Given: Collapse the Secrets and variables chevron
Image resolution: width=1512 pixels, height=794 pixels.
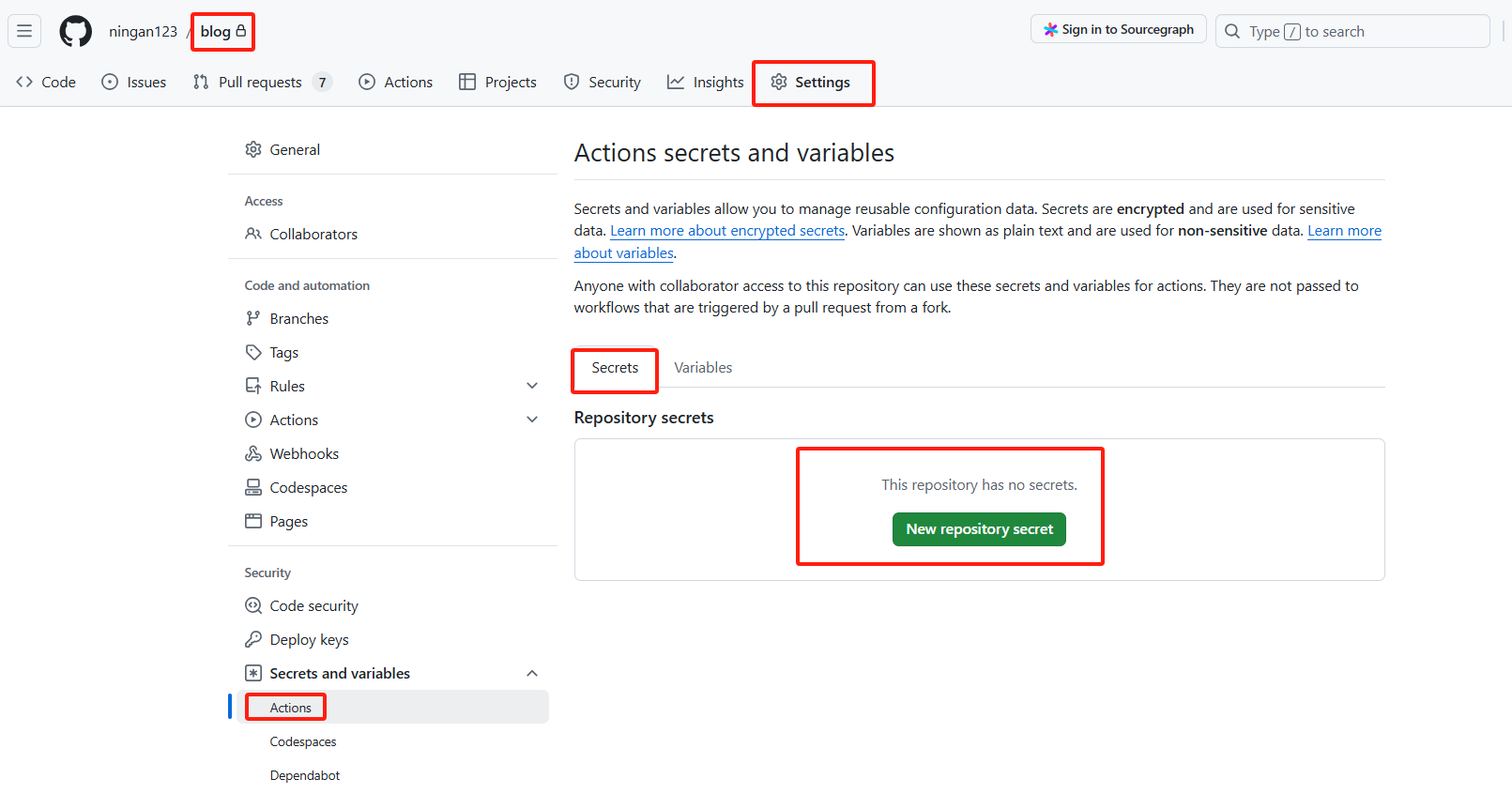Looking at the screenshot, I should 532,673.
